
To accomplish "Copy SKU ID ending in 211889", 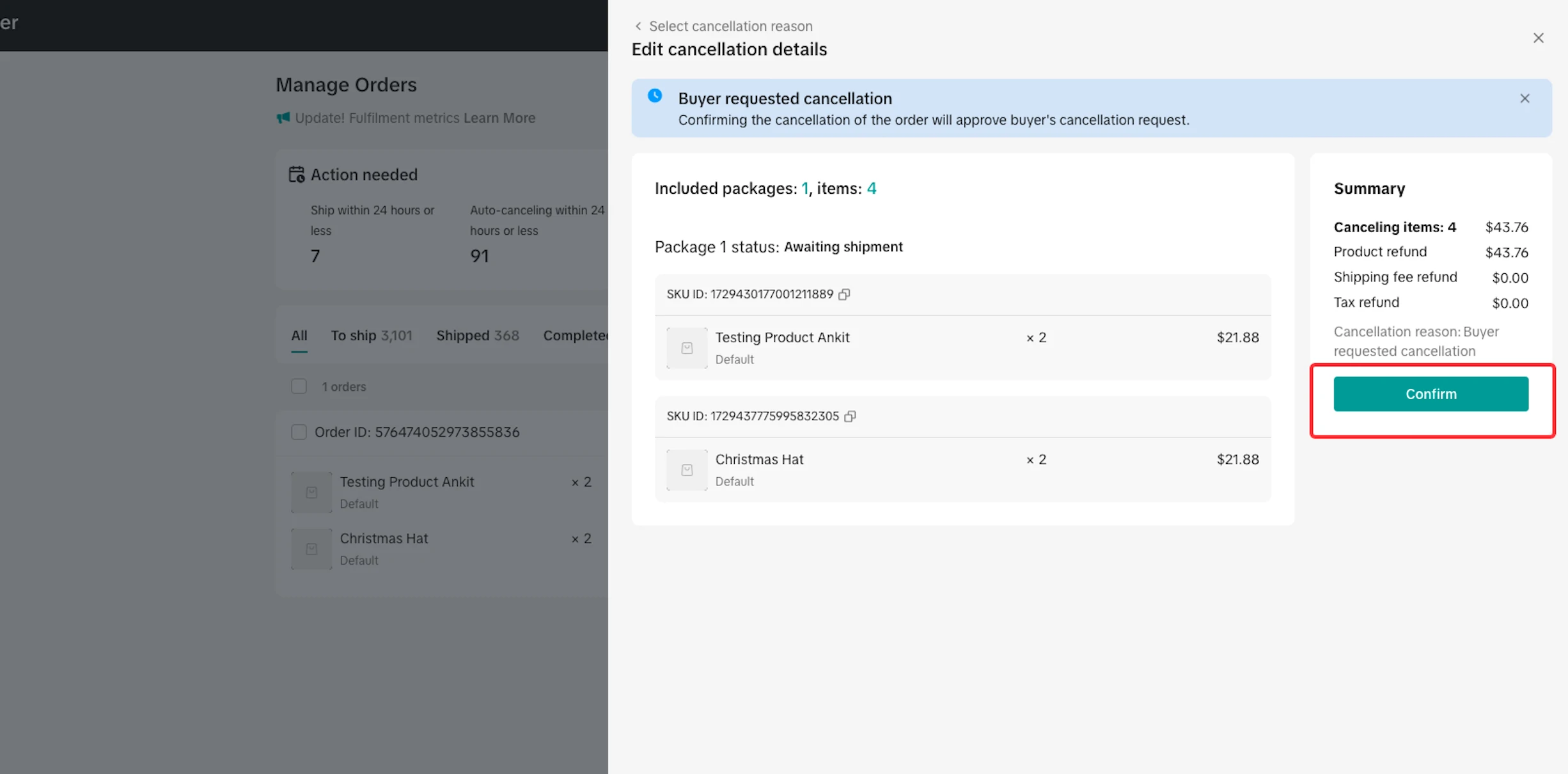I will [844, 294].
